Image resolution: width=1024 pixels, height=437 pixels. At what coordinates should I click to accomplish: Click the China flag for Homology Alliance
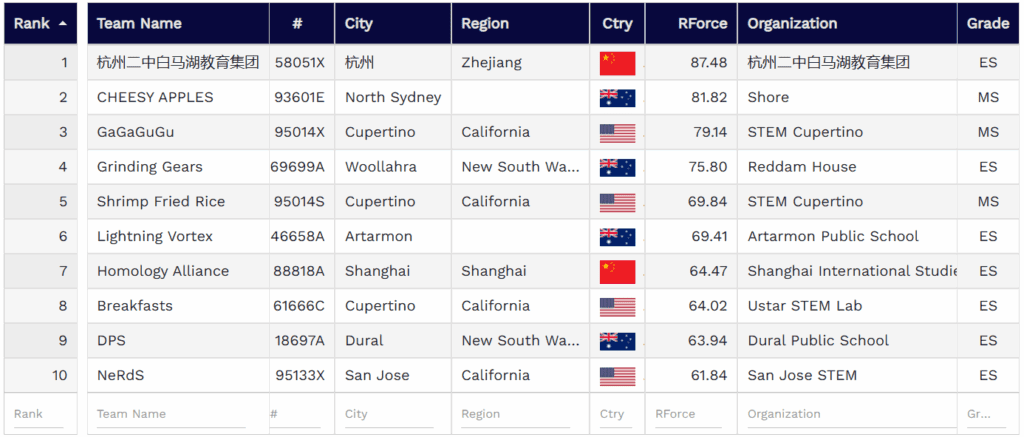pyautogui.click(x=617, y=271)
